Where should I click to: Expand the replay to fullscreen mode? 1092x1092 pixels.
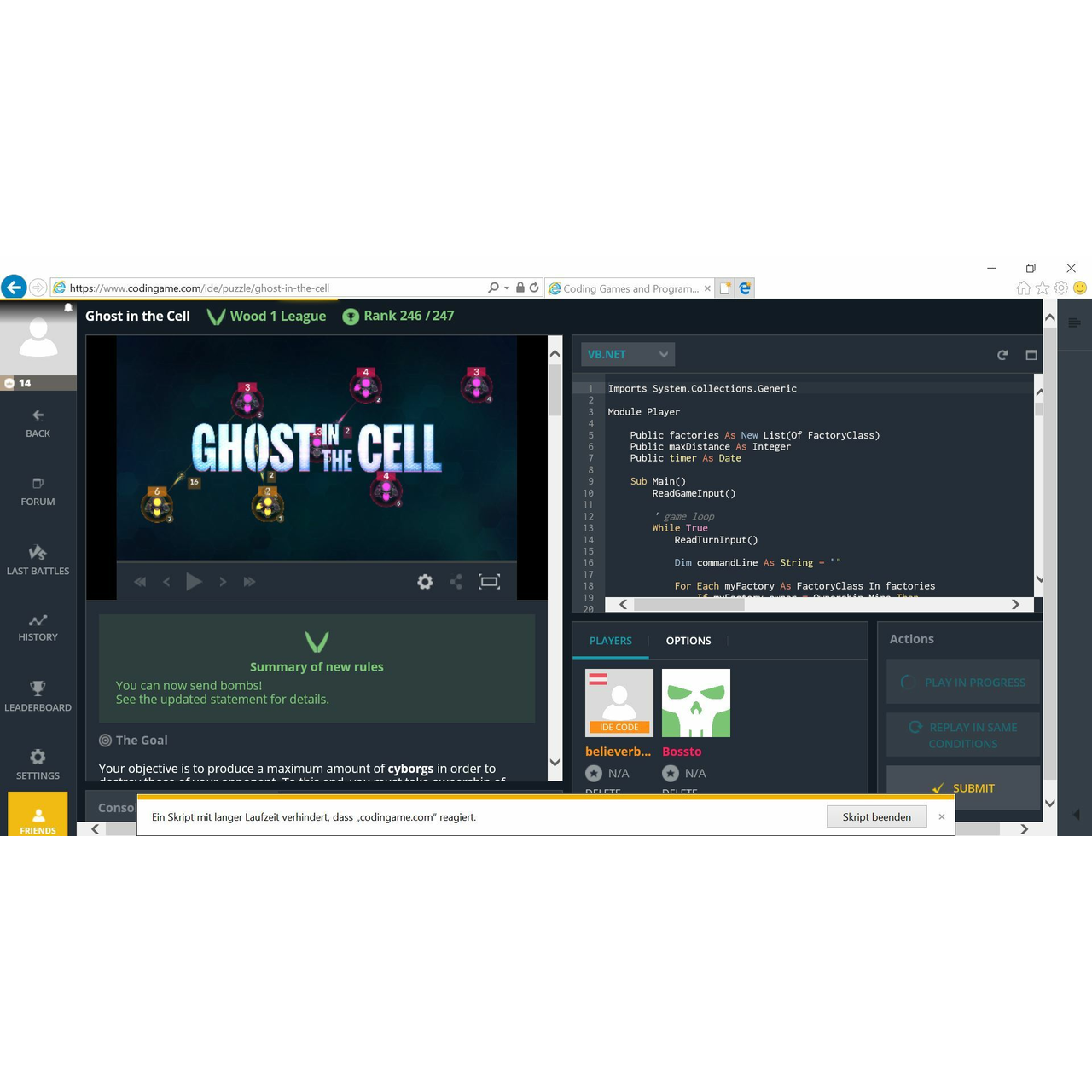click(489, 581)
